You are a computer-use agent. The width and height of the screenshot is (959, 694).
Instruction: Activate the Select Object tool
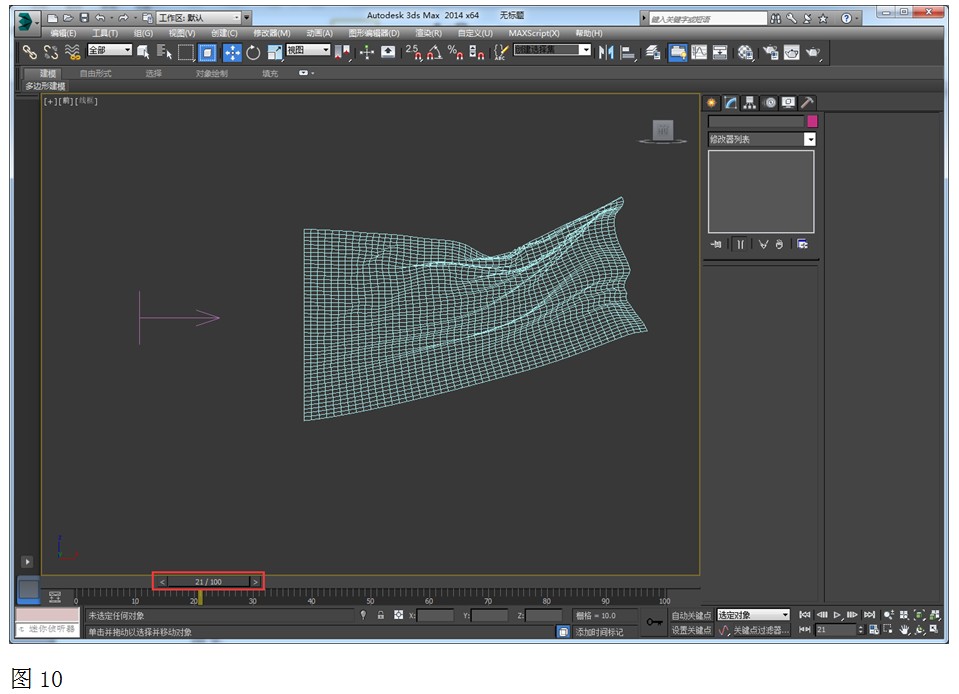click(x=143, y=53)
